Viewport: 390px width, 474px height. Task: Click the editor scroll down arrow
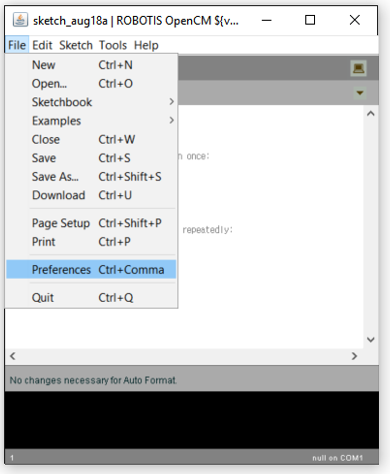(371, 340)
